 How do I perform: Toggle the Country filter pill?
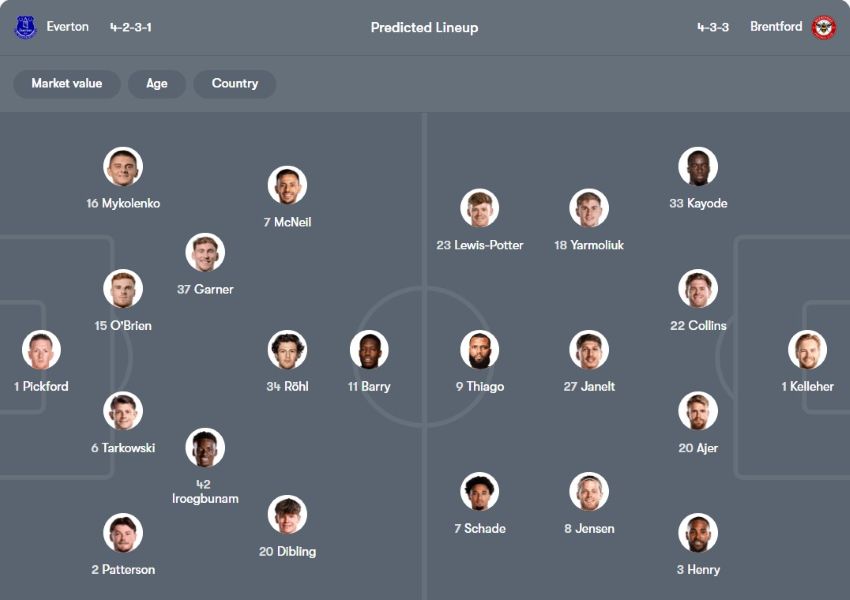click(x=235, y=84)
